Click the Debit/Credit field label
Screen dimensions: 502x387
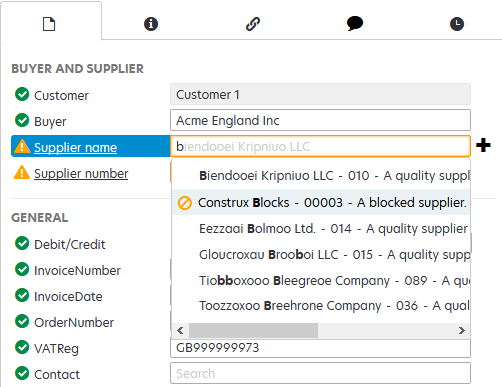coord(70,244)
